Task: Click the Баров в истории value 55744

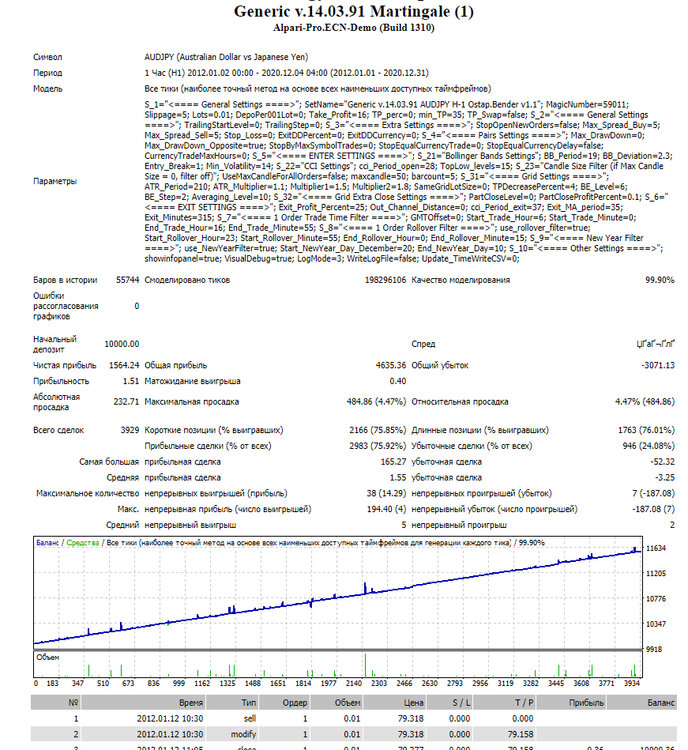Action: tap(128, 280)
